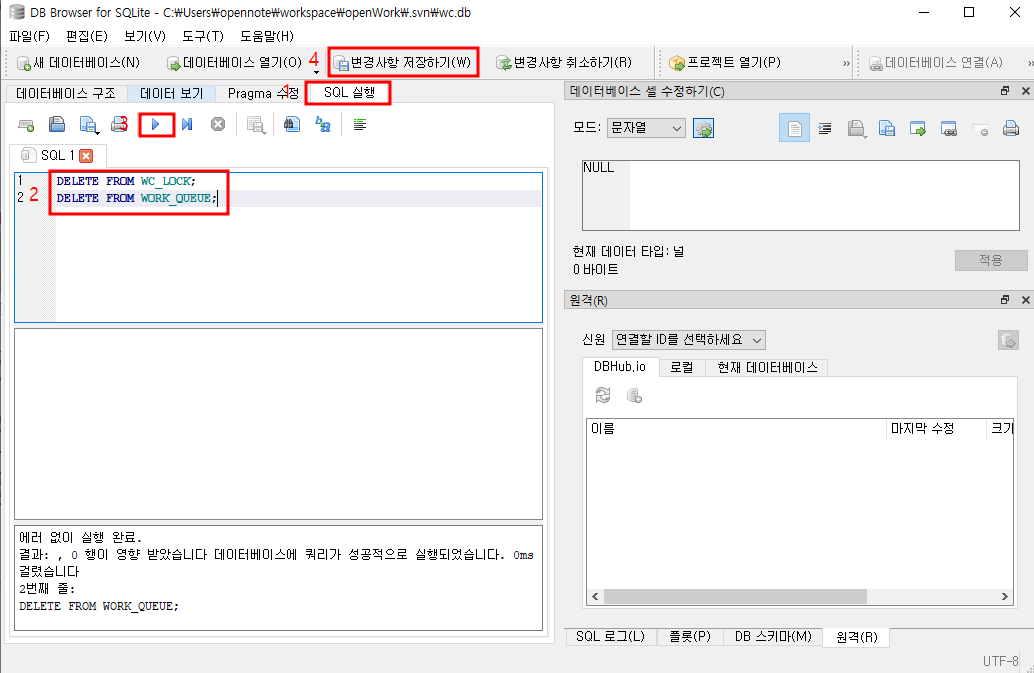Open the 보기(V) menu
This screenshot has width=1034, height=673.
(x=145, y=36)
